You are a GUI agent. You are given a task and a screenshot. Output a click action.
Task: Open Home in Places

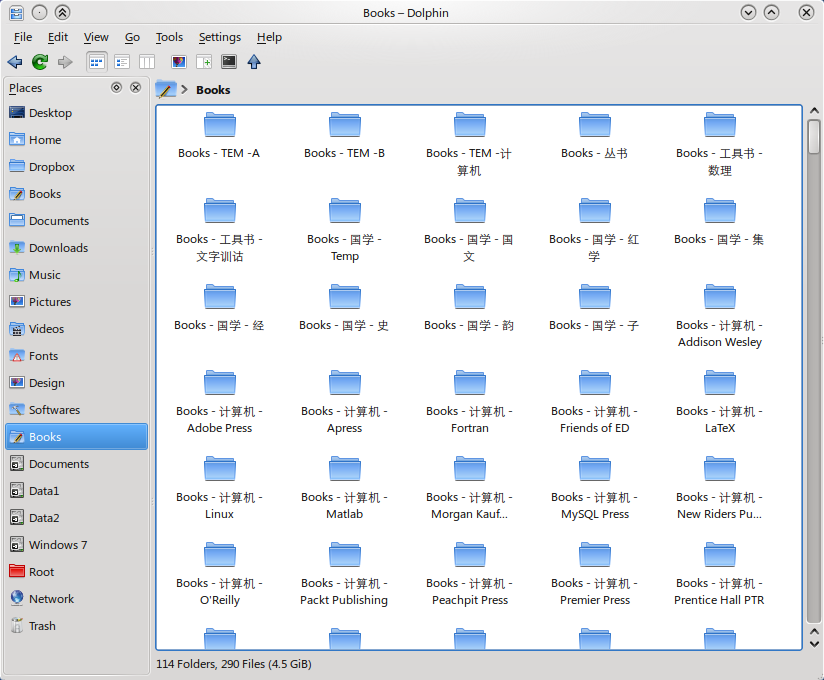[76, 140]
